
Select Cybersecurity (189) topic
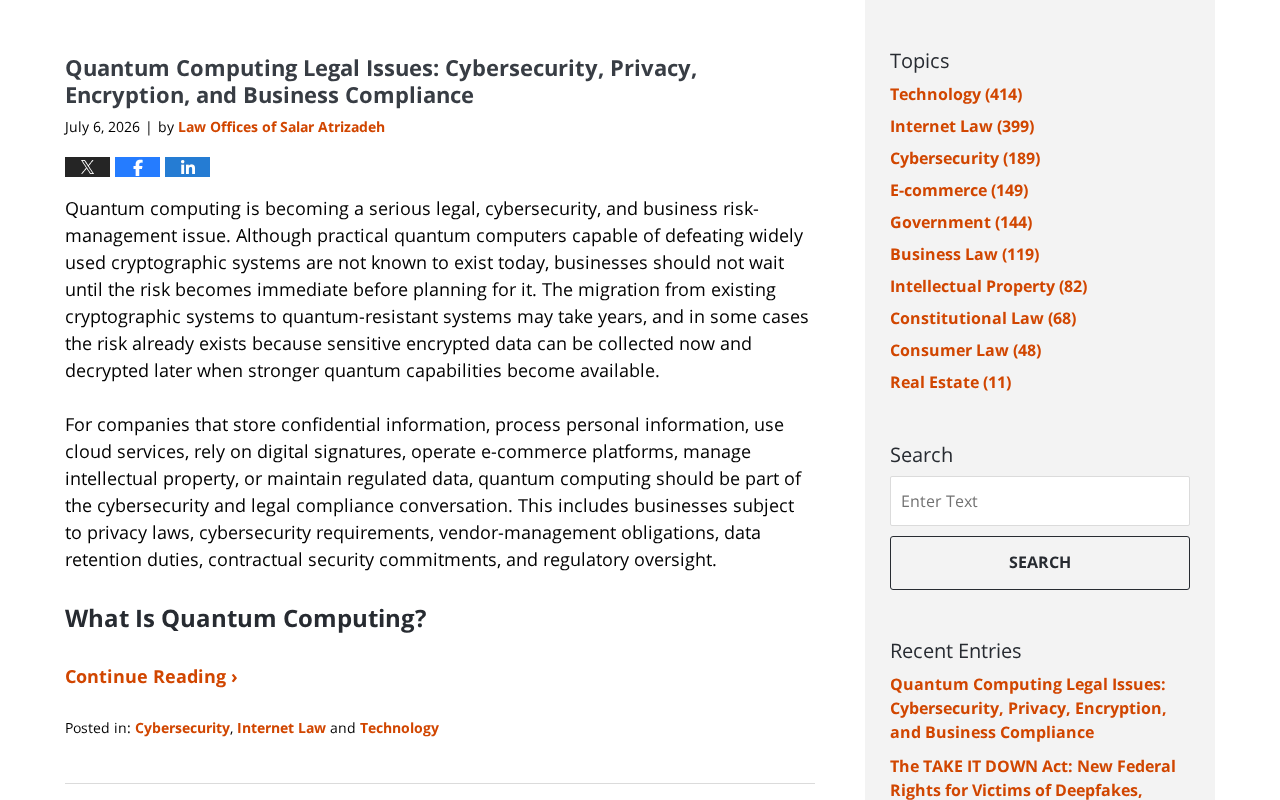tap(965, 158)
